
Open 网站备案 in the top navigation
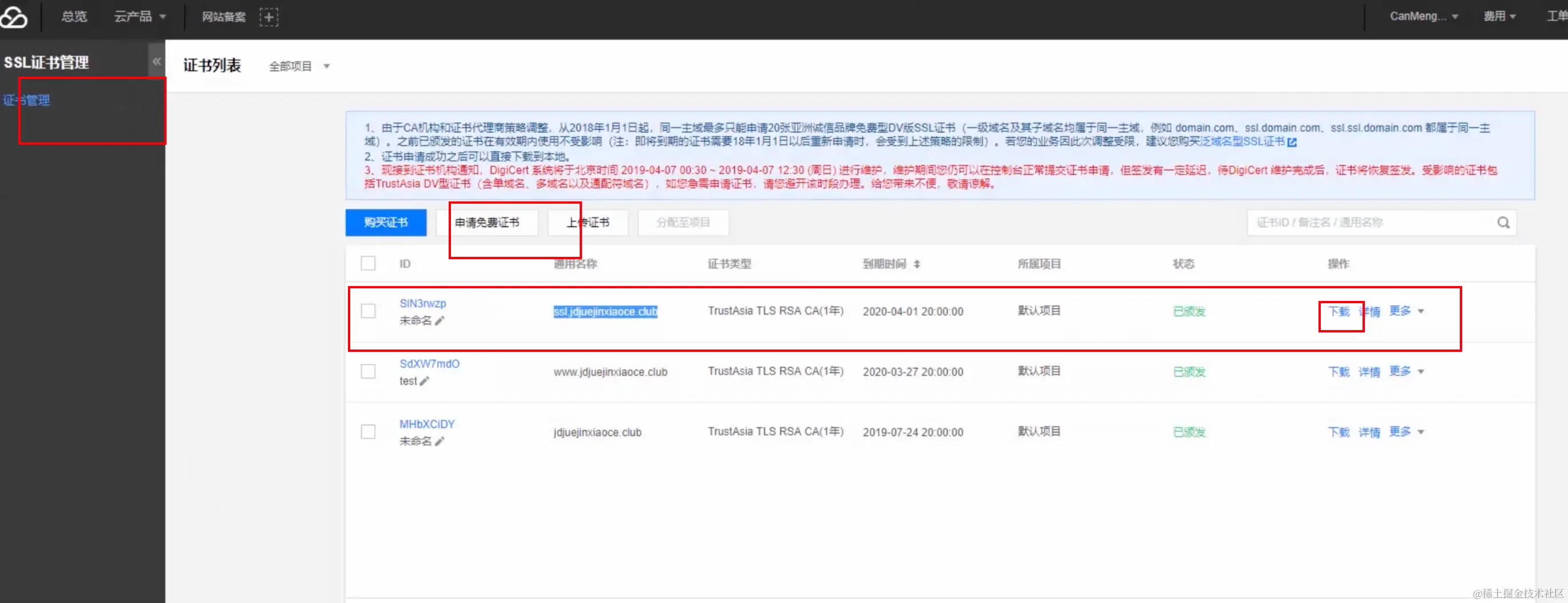coord(224,17)
